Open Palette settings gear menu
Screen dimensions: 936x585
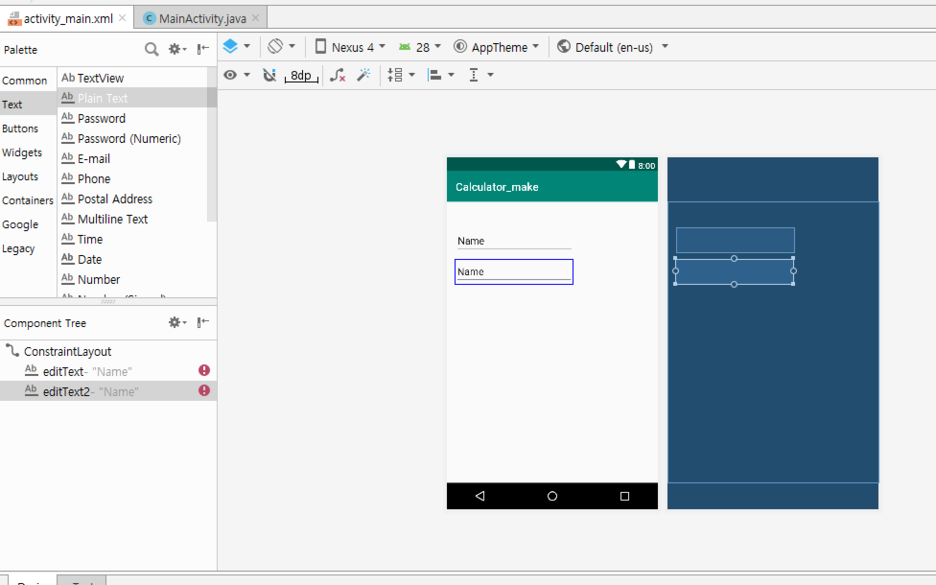(x=177, y=50)
